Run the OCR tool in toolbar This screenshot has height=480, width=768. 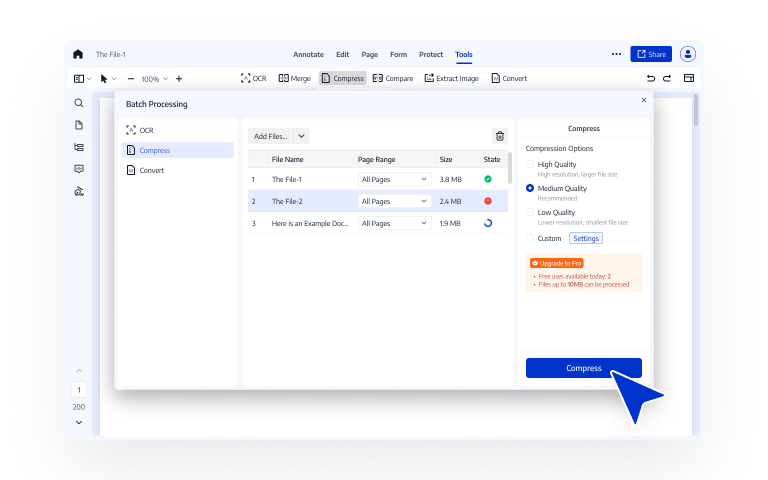click(253, 78)
